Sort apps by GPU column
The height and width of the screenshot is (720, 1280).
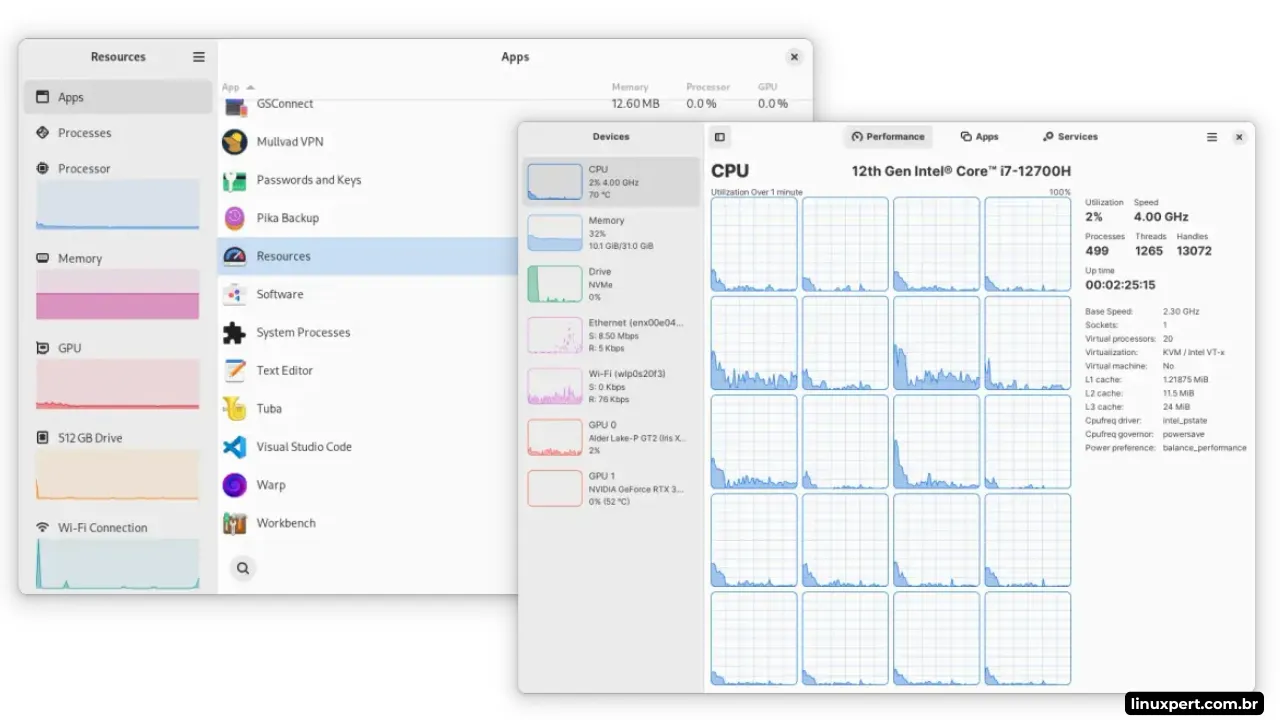pos(767,87)
